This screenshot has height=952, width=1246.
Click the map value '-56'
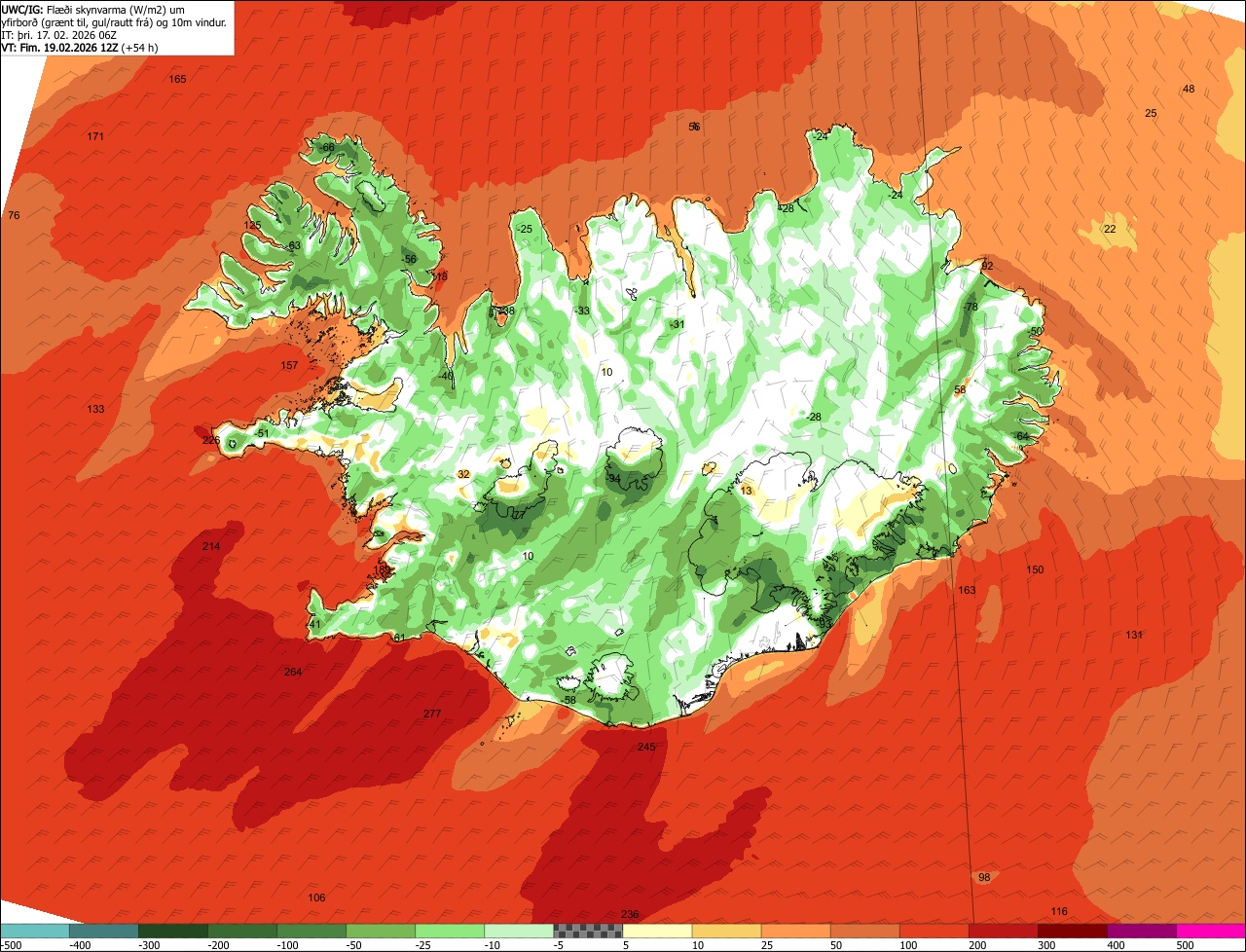pos(409,259)
